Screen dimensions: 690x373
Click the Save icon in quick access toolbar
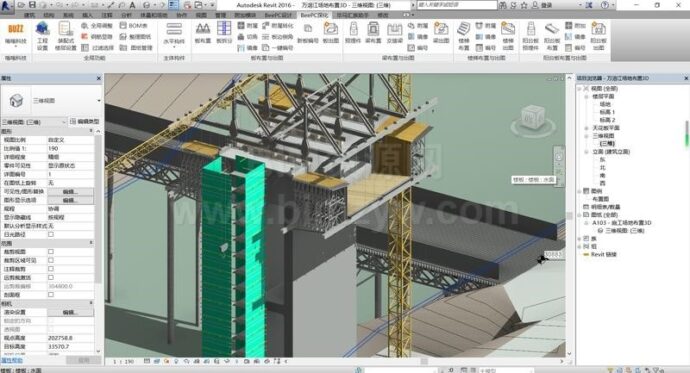pos(32,5)
